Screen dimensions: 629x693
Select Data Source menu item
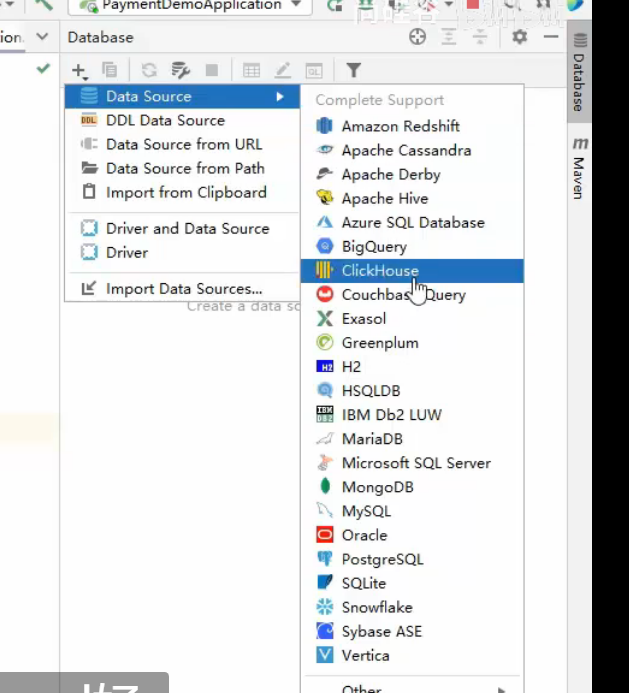pyautogui.click(x=182, y=96)
